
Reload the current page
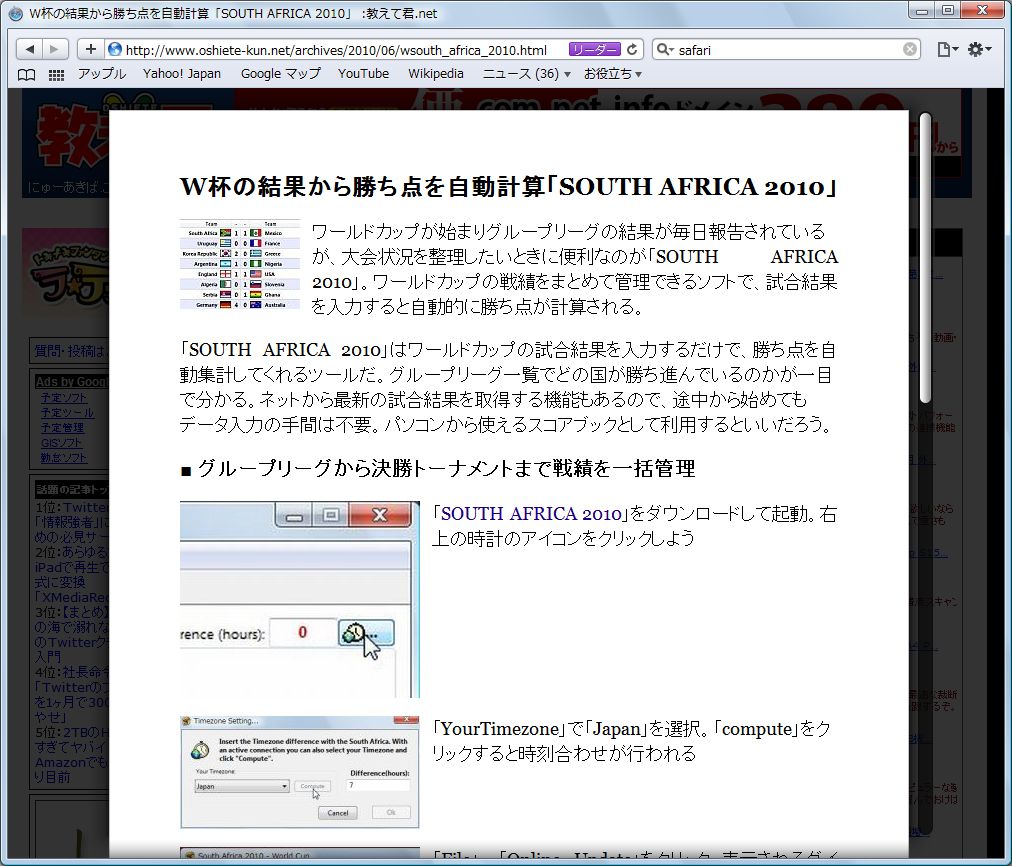pos(632,50)
